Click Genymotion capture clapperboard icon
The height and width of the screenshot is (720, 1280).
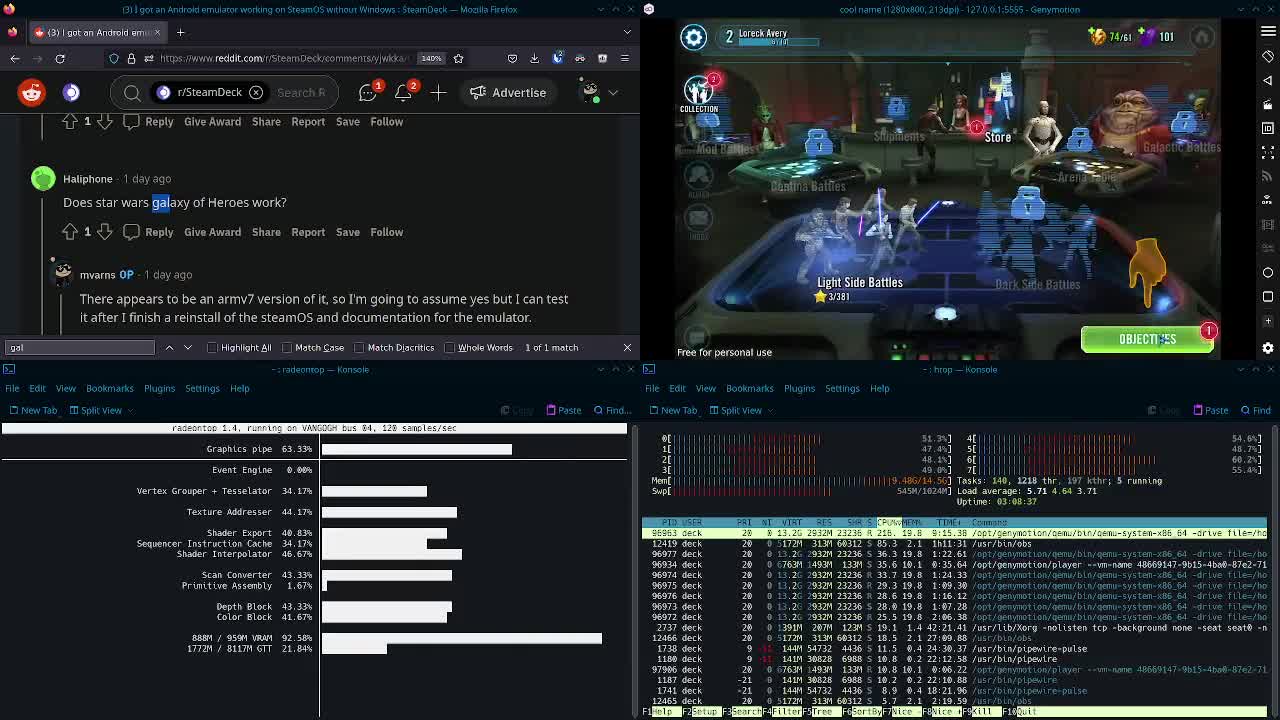pos(1268,105)
